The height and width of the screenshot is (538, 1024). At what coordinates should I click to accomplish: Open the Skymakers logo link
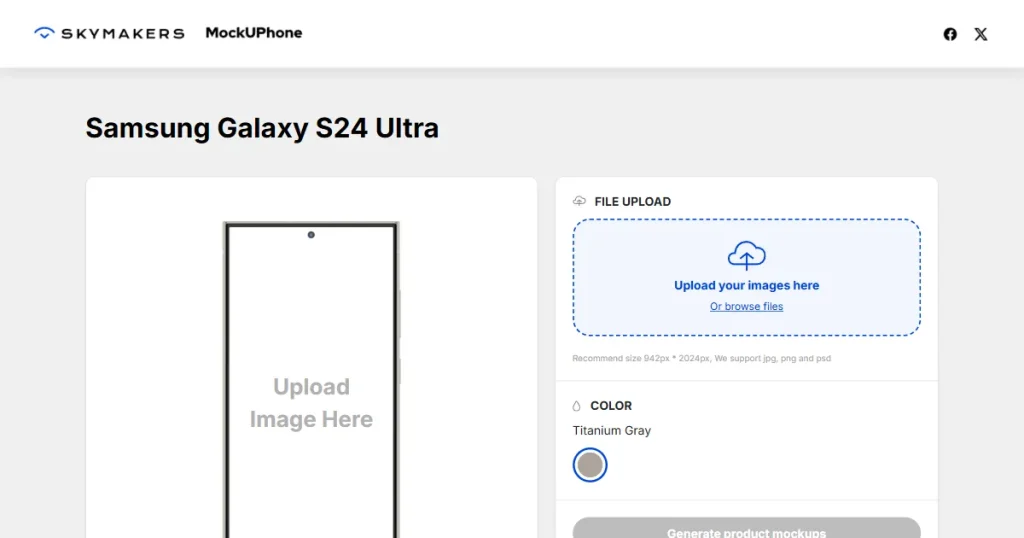pos(109,33)
